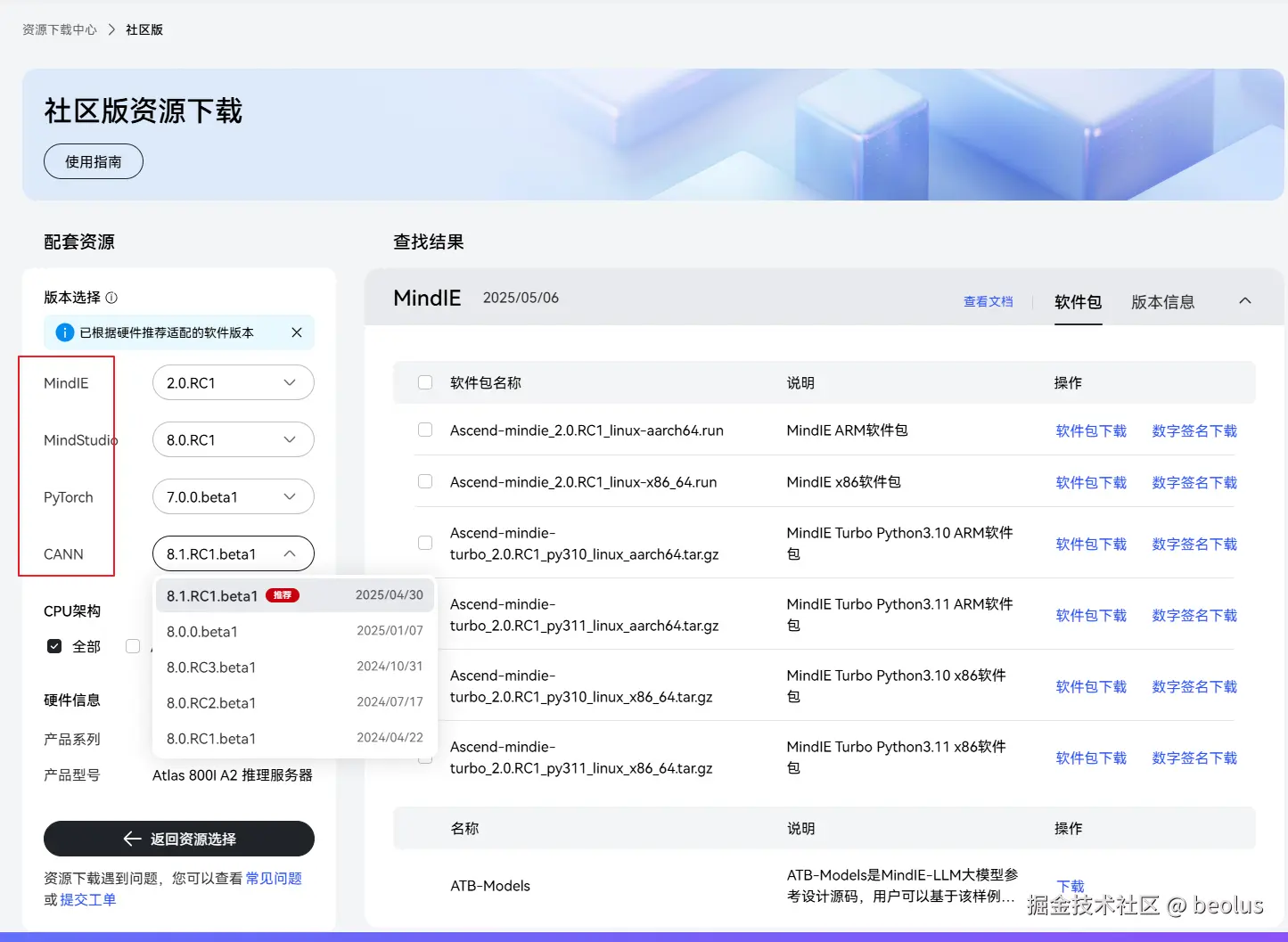Collapse CANN dropdown 8.1.RC1.beta1
The image size is (1288, 942).
click(x=233, y=553)
